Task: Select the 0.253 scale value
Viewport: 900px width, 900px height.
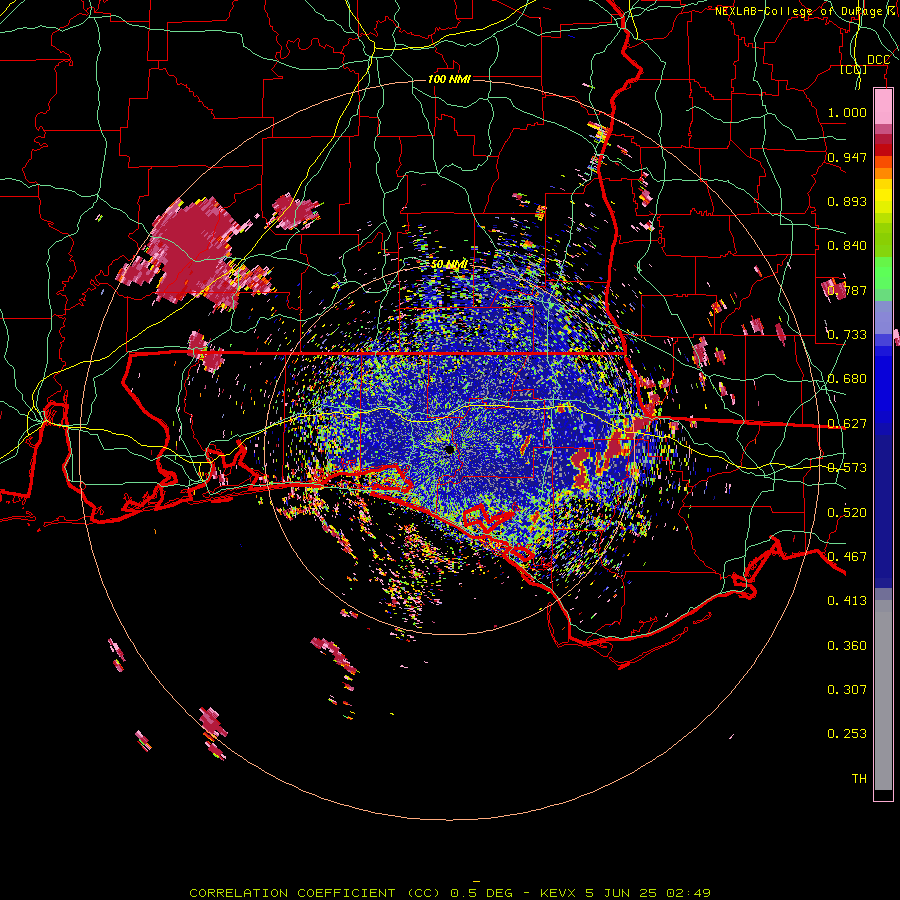Action: pos(847,733)
